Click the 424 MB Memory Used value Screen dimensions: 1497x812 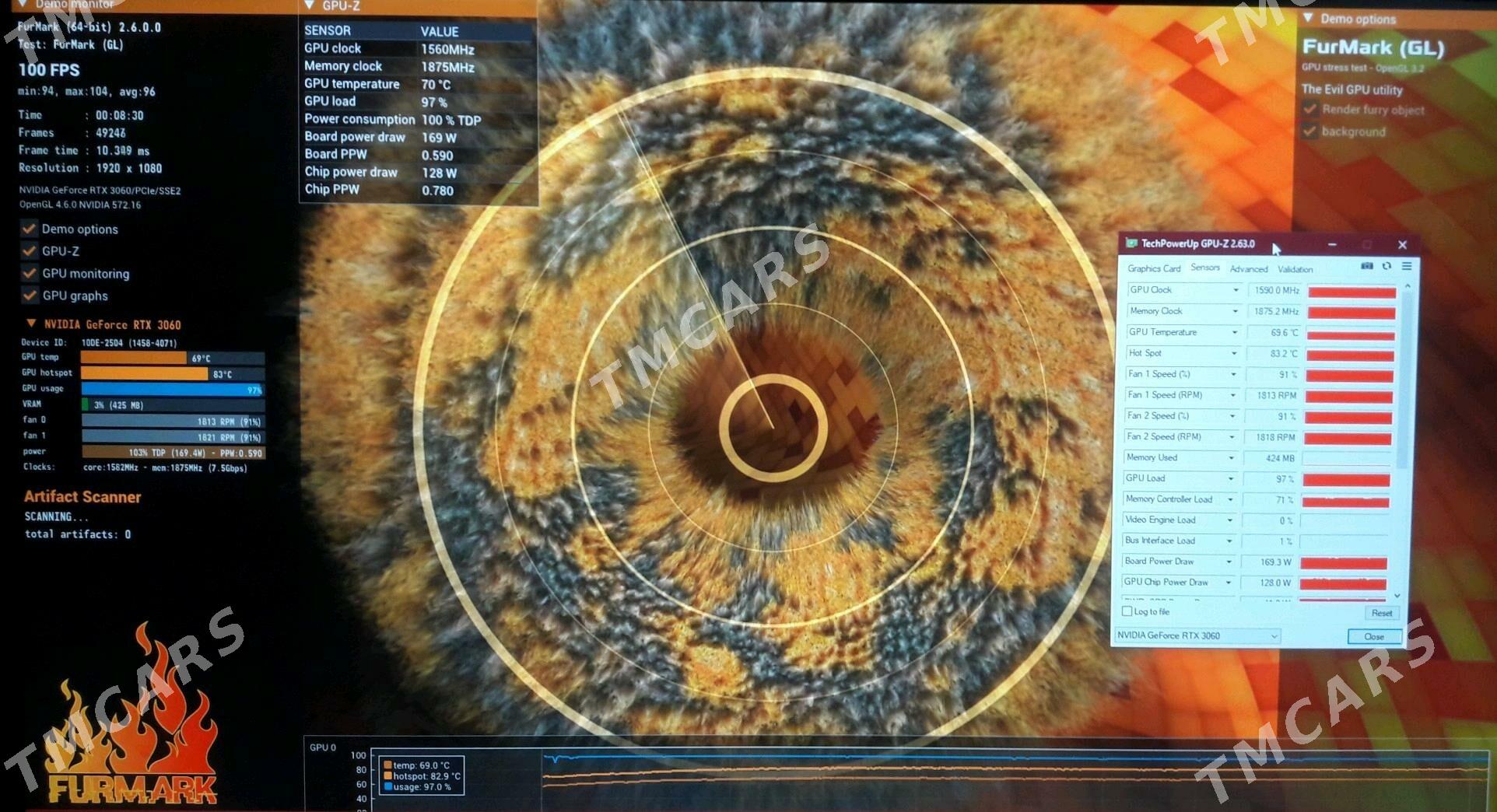tap(1271, 458)
